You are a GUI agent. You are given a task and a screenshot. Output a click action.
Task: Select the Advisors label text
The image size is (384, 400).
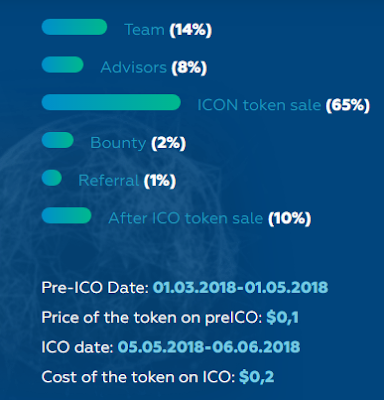[133, 67]
